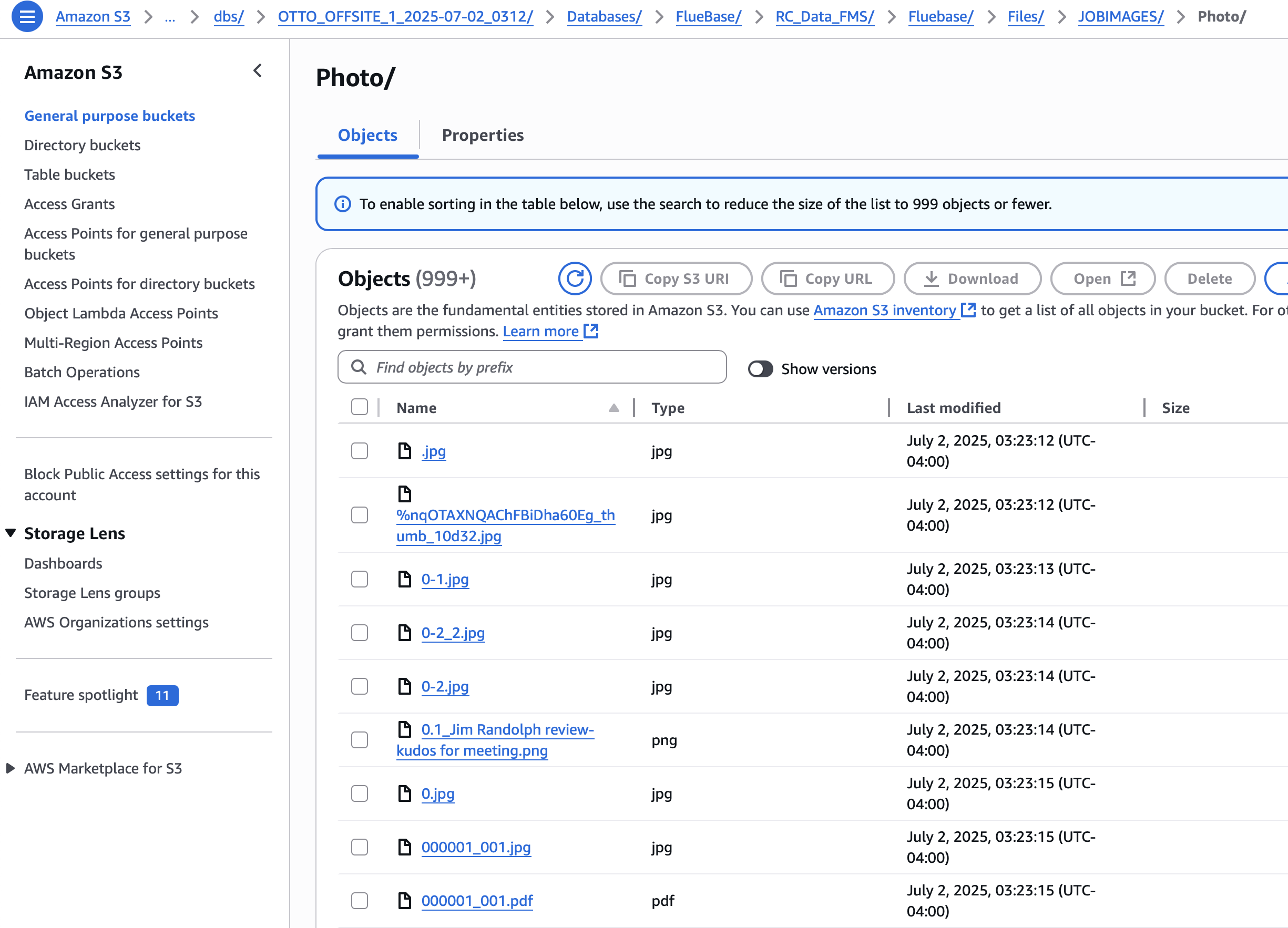Check the box for 0.jpg
1288x928 pixels.
[360, 793]
